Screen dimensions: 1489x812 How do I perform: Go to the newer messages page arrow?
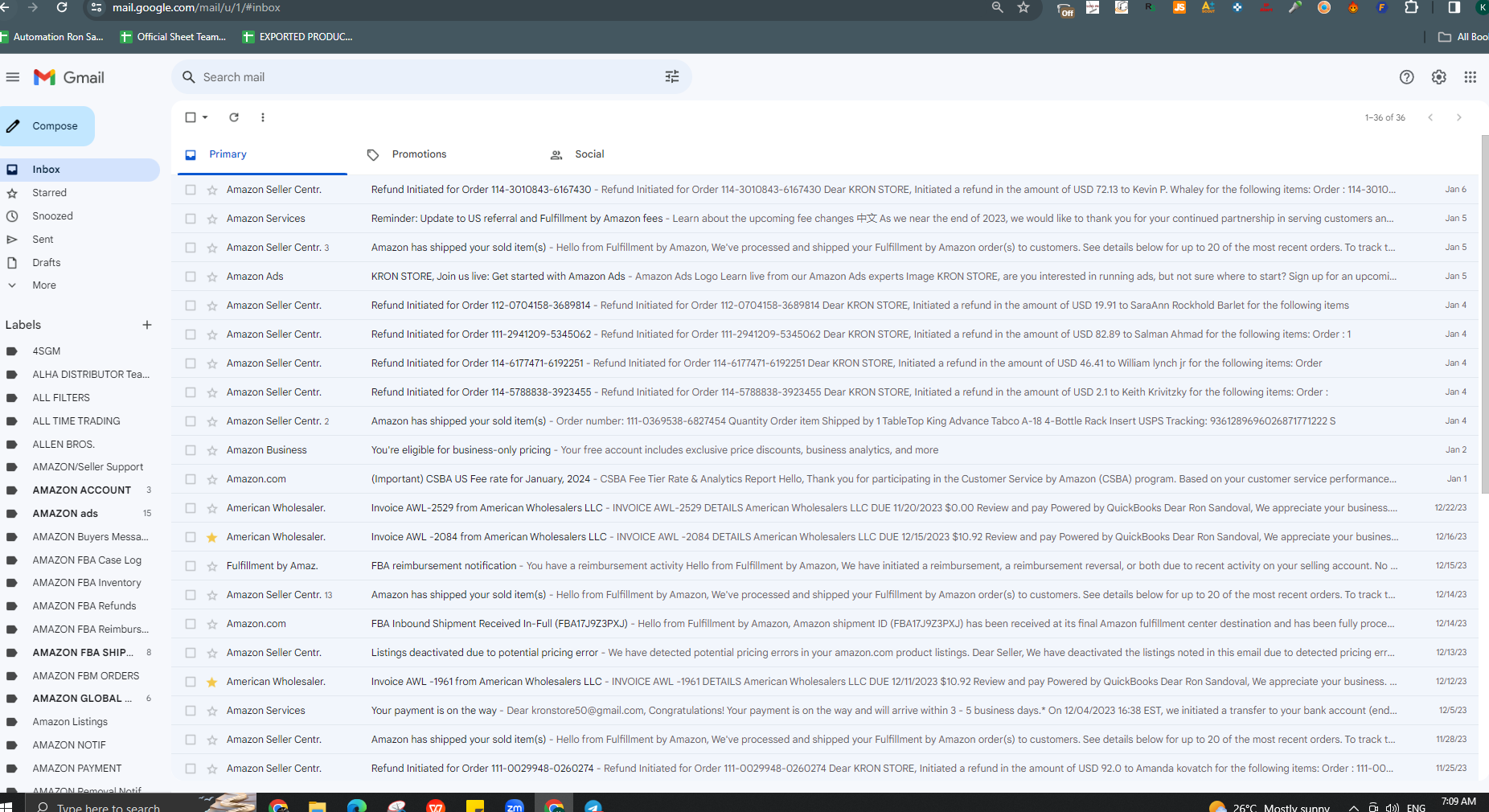coord(1430,117)
